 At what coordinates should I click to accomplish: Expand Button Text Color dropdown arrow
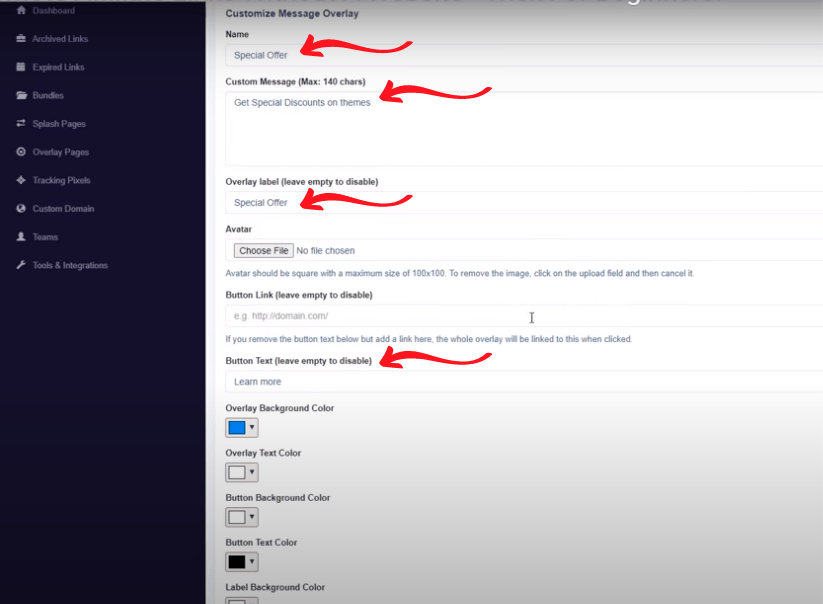pos(252,562)
